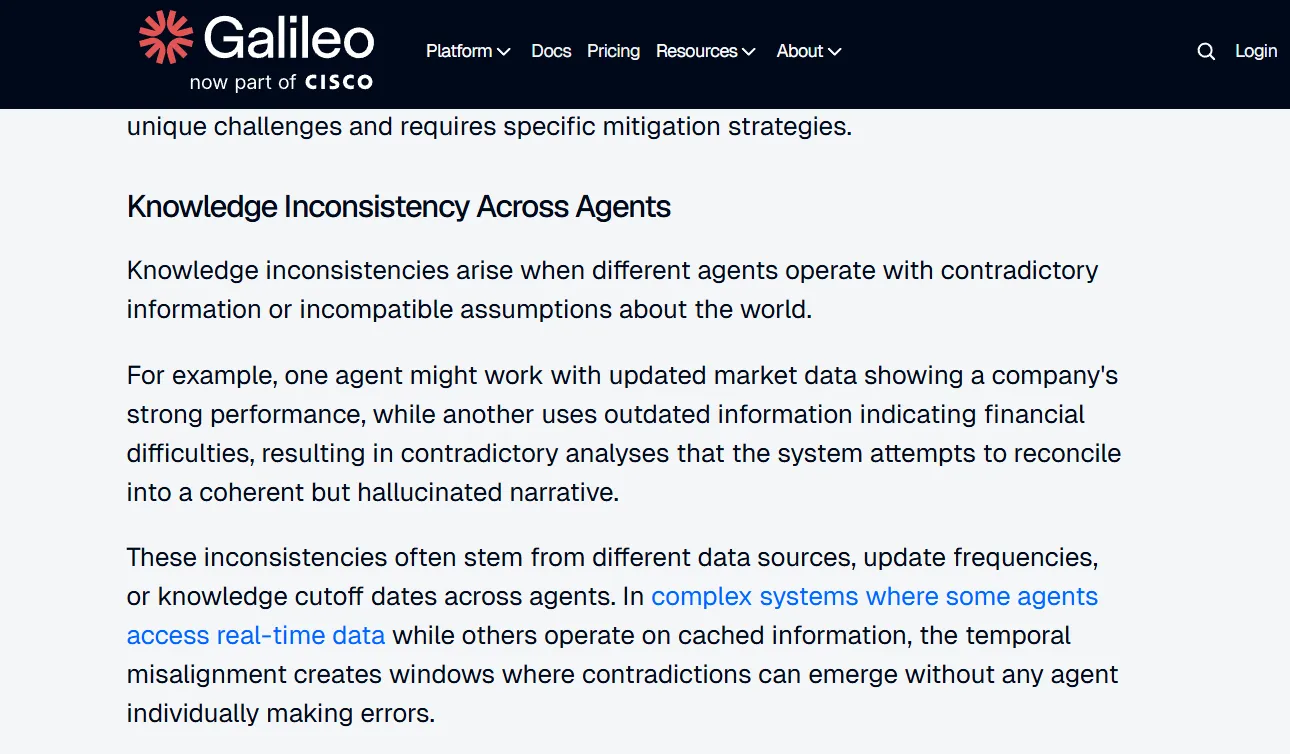
Task: Open the About menu label
Action: (800, 51)
